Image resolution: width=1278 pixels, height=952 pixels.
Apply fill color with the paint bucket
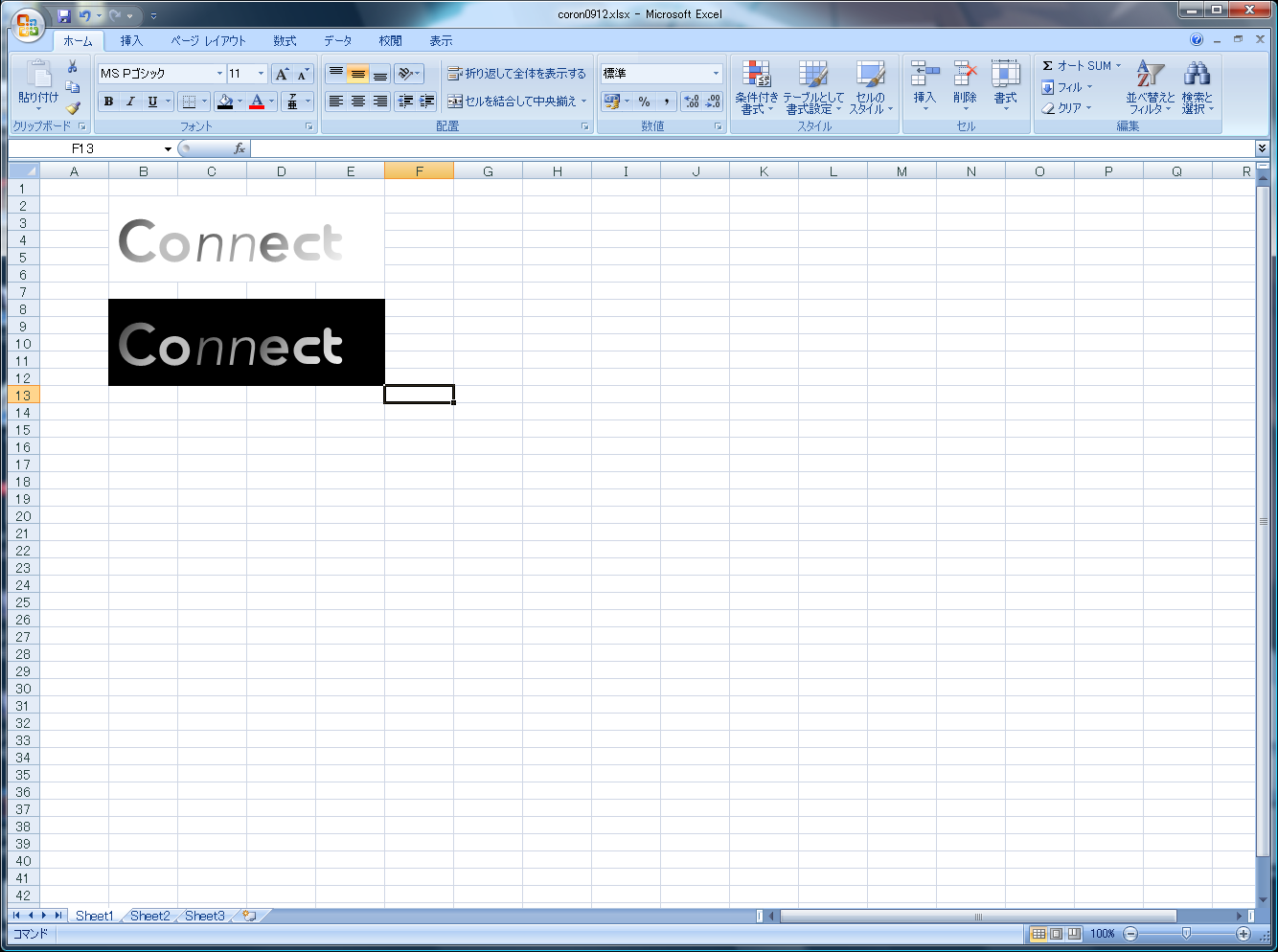pyautogui.click(x=225, y=102)
